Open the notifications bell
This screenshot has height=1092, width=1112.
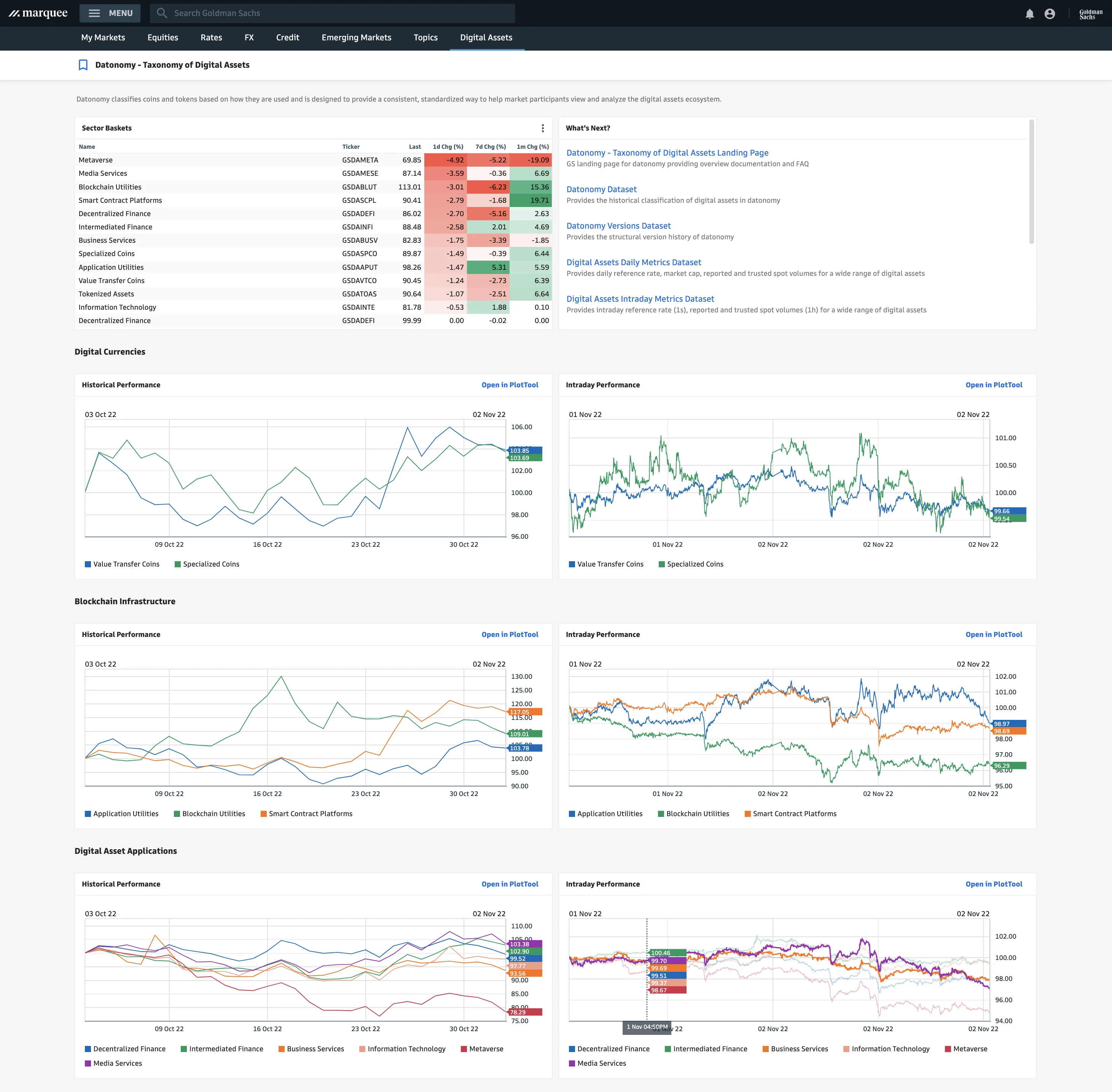coord(1029,14)
